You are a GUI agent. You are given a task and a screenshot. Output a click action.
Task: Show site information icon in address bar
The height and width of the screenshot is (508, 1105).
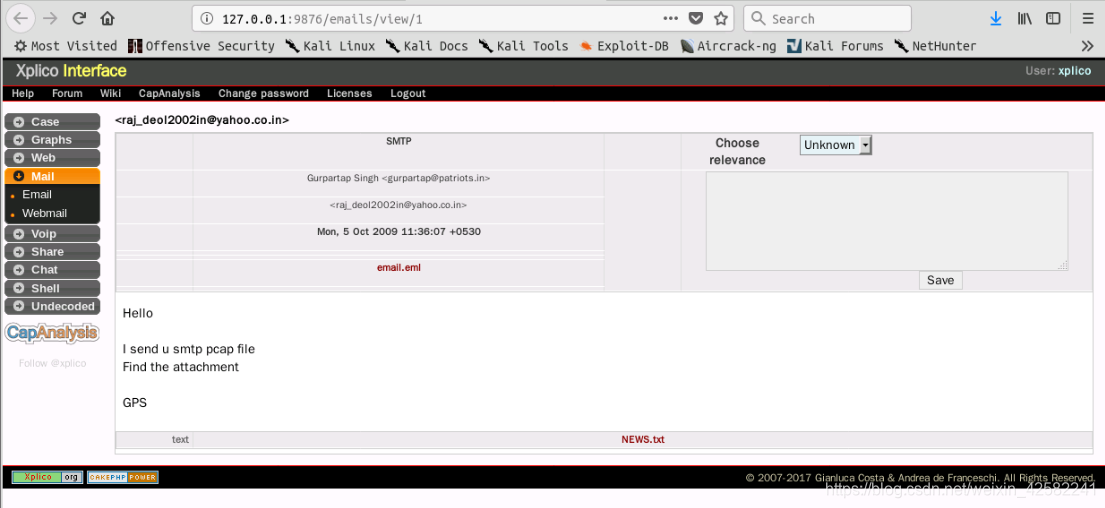click(x=207, y=19)
